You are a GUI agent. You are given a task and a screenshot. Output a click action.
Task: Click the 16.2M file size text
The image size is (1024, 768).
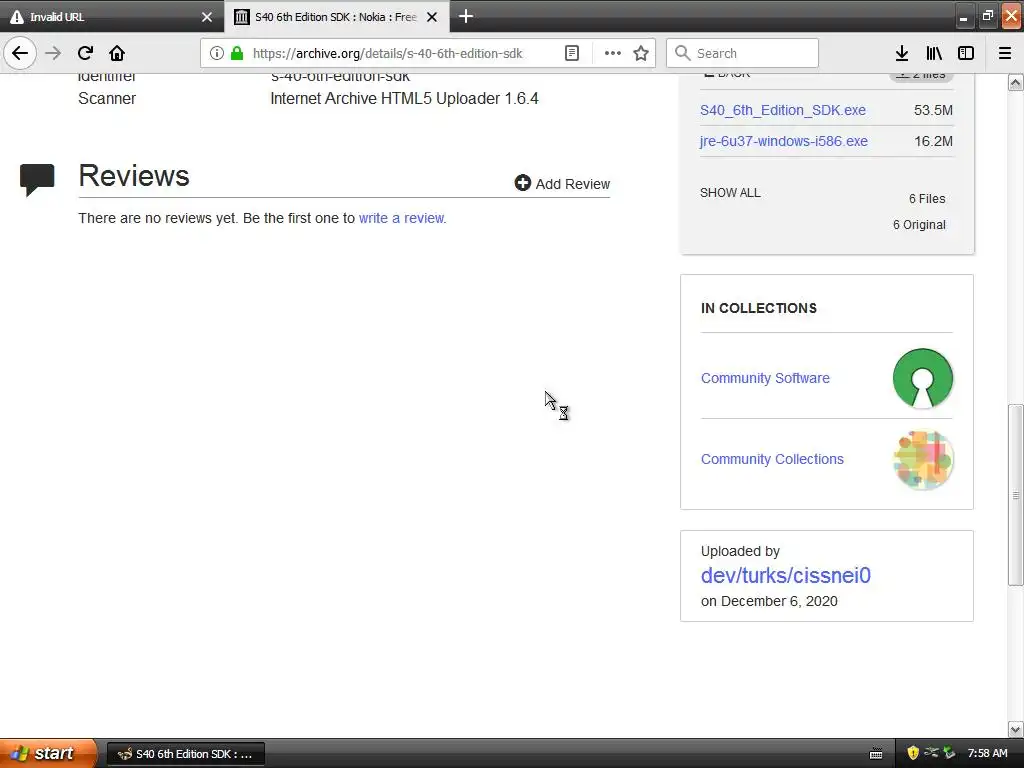[933, 141]
